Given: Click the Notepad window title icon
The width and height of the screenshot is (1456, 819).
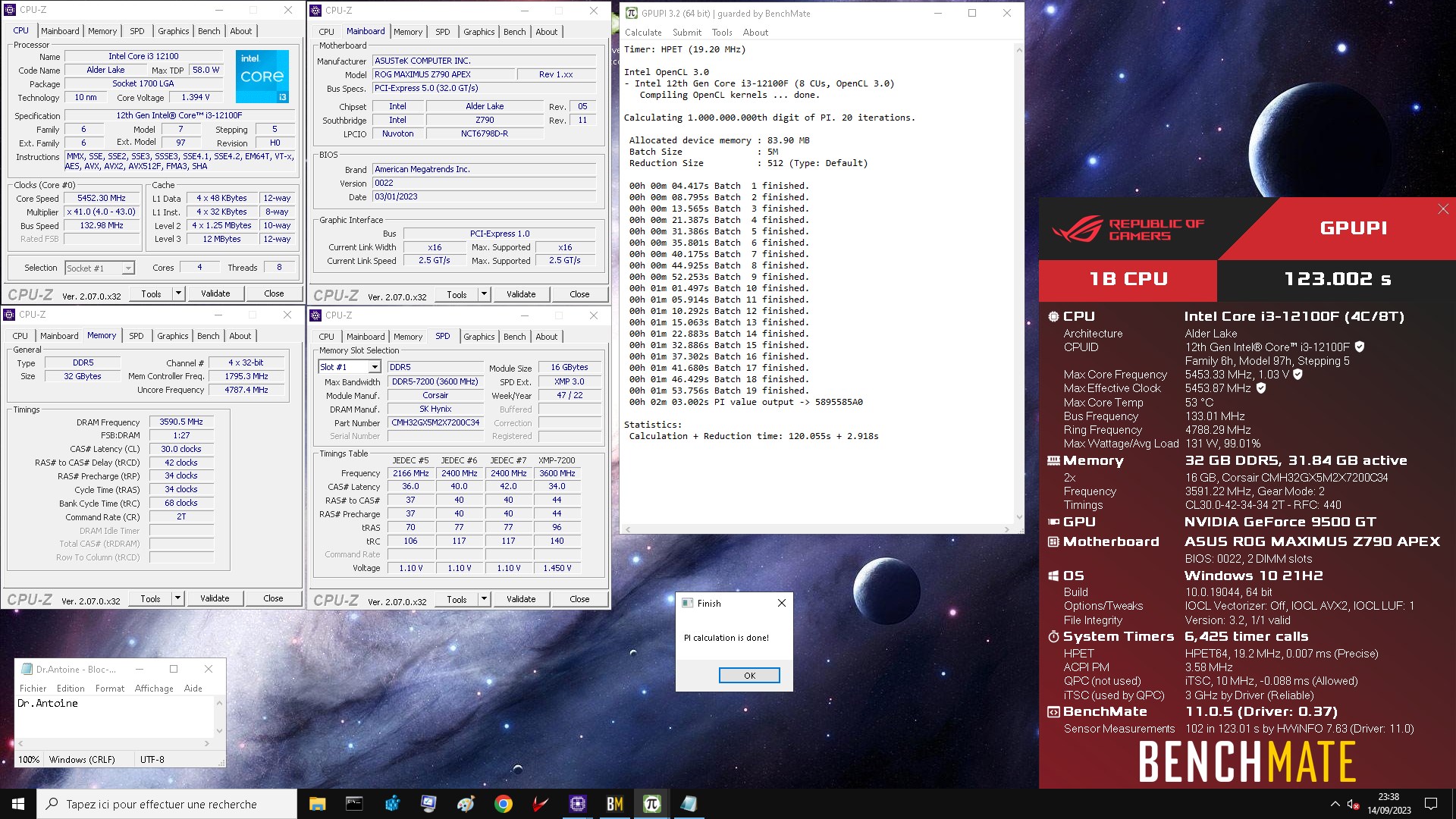Looking at the screenshot, I should coord(27,669).
